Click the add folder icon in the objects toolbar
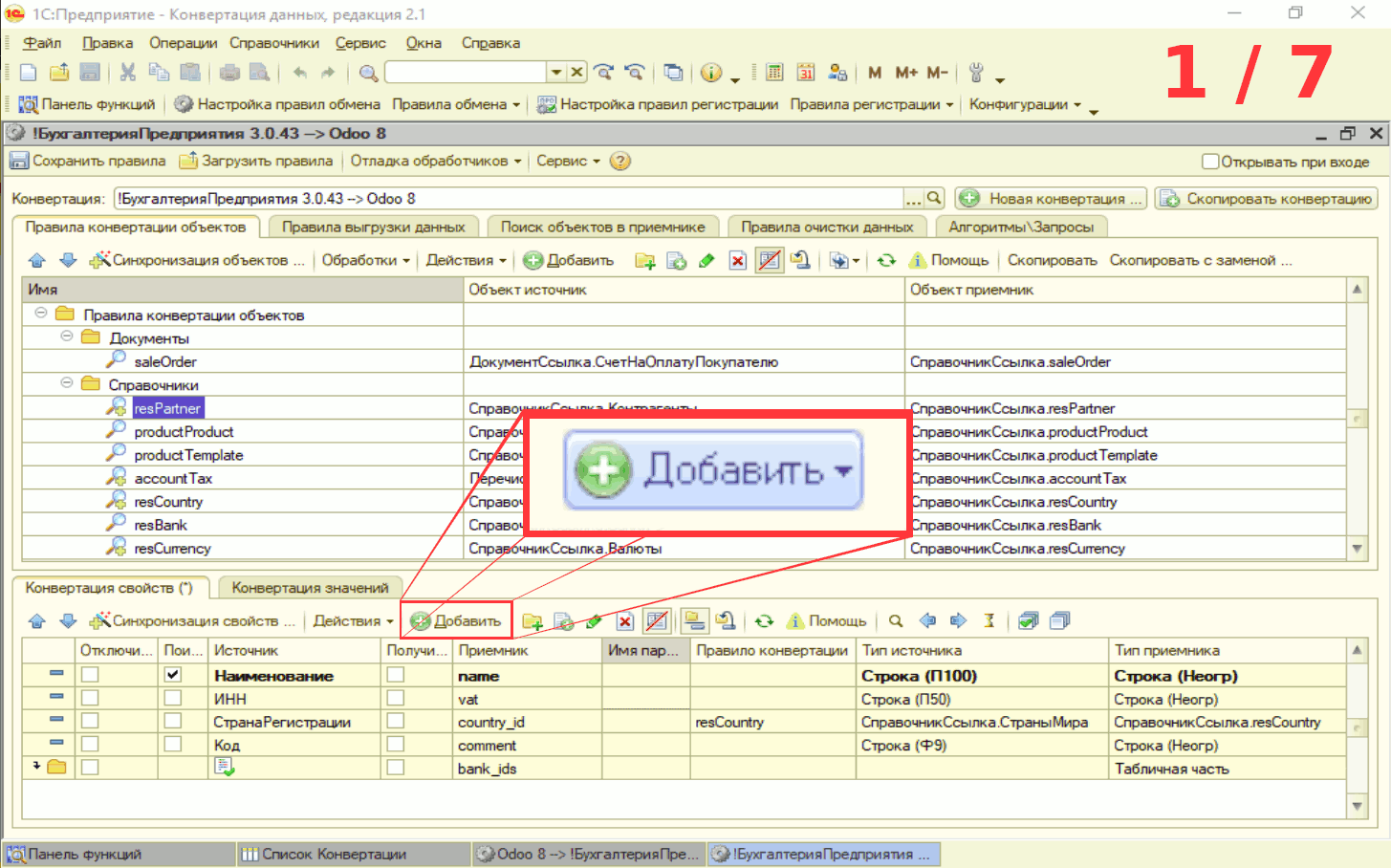The image size is (1391, 868). [x=645, y=260]
